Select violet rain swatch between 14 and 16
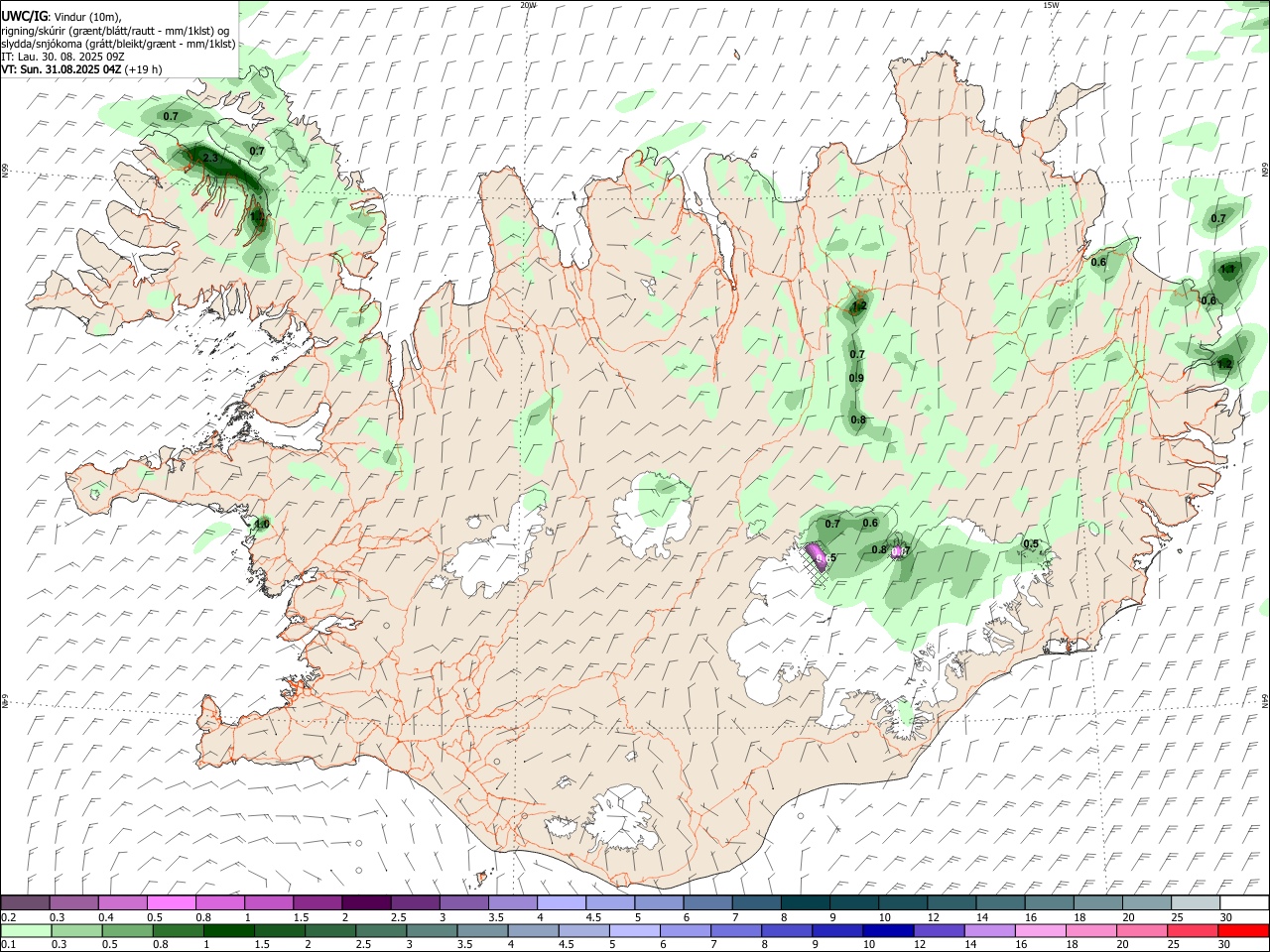Viewport: 1270px width, 952px height. pyautogui.click(x=988, y=930)
